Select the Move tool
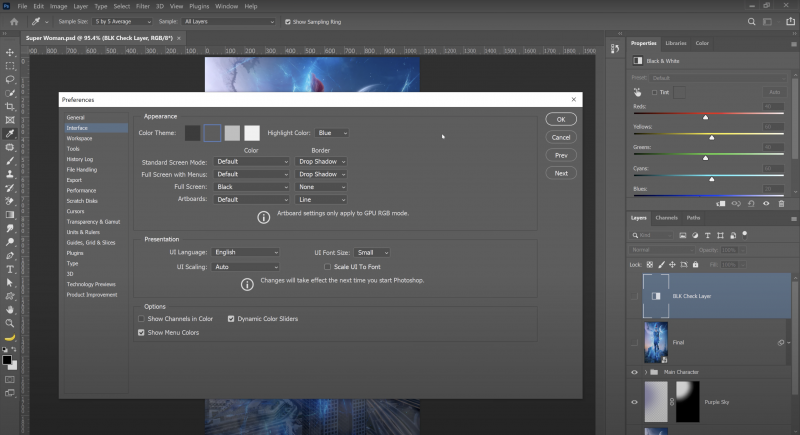The height and width of the screenshot is (435, 800). pyautogui.click(x=10, y=53)
